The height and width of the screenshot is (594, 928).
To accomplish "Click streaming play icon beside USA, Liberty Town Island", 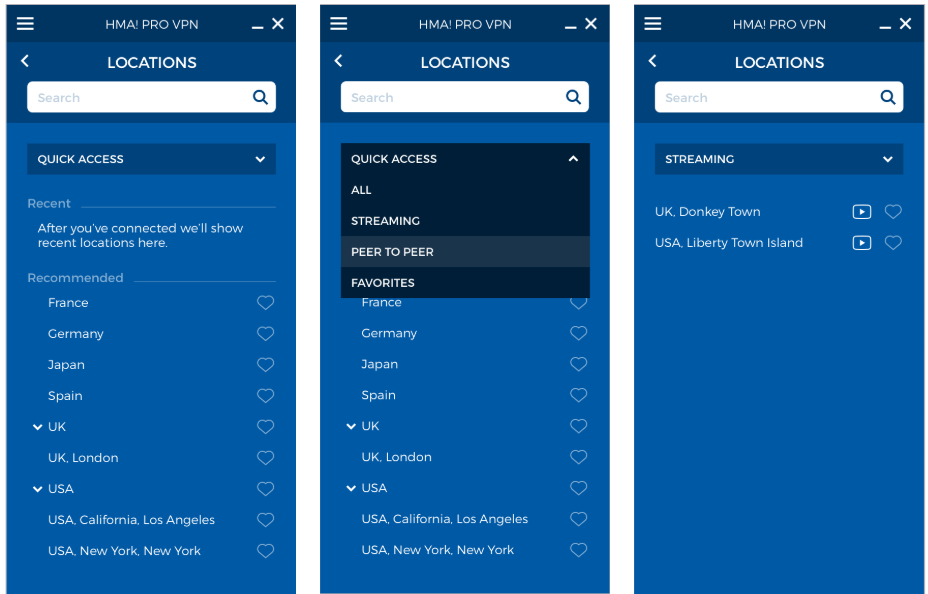I will [x=861, y=243].
